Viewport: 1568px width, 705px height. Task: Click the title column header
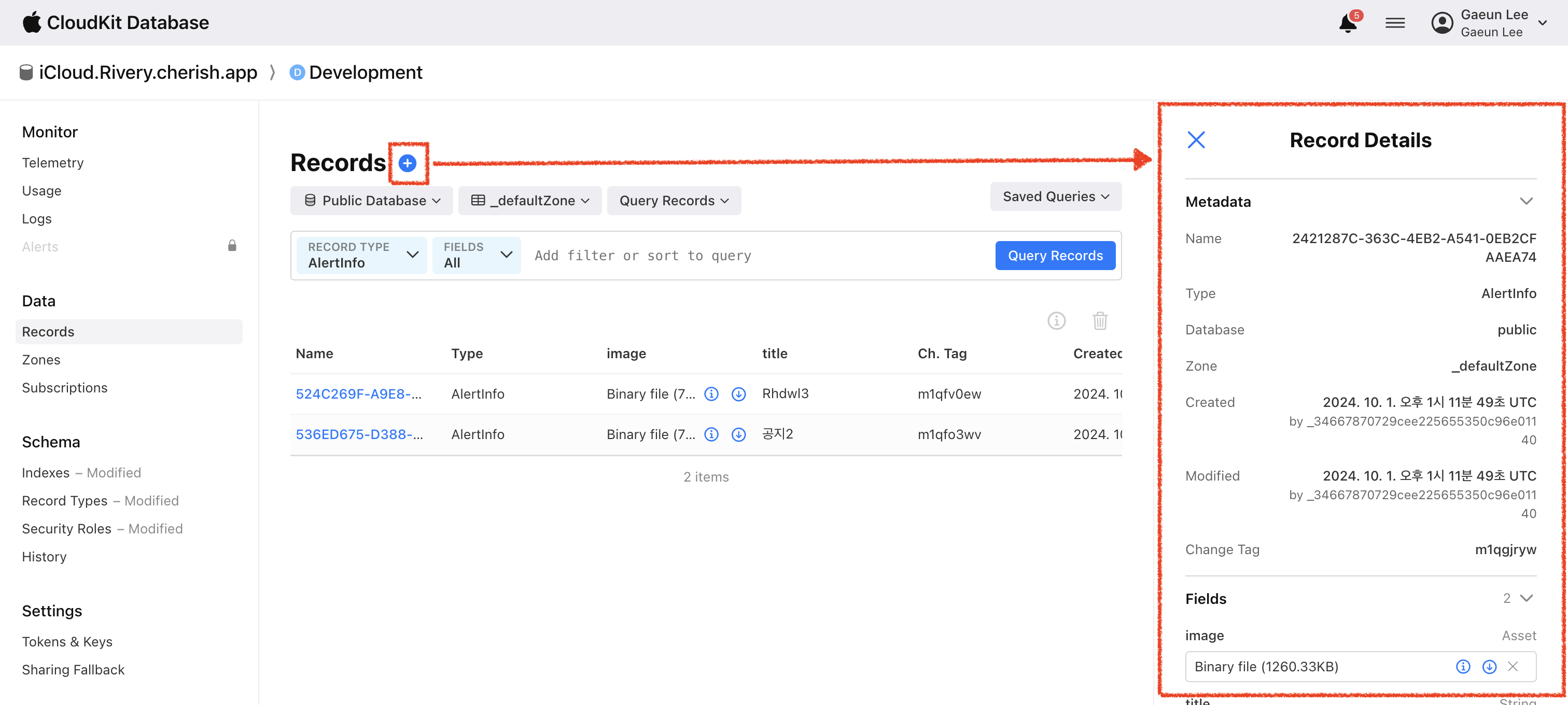775,354
